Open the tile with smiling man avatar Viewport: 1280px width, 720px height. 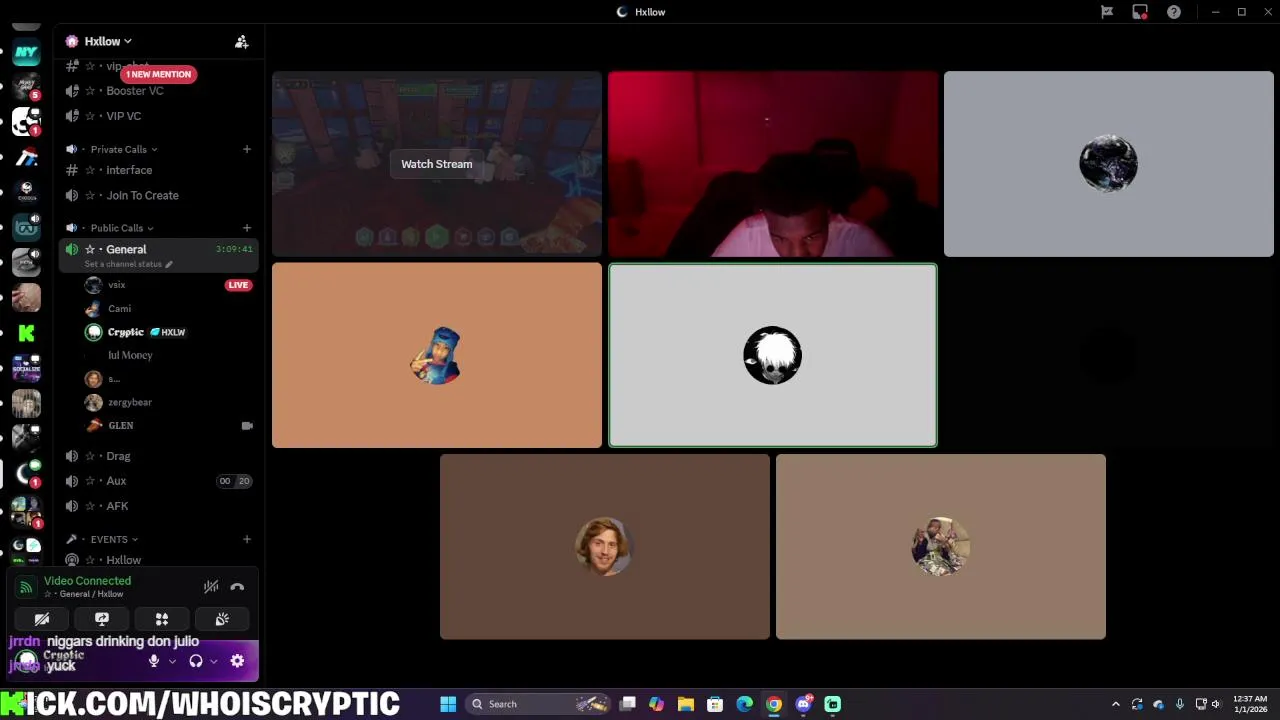[x=605, y=547]
